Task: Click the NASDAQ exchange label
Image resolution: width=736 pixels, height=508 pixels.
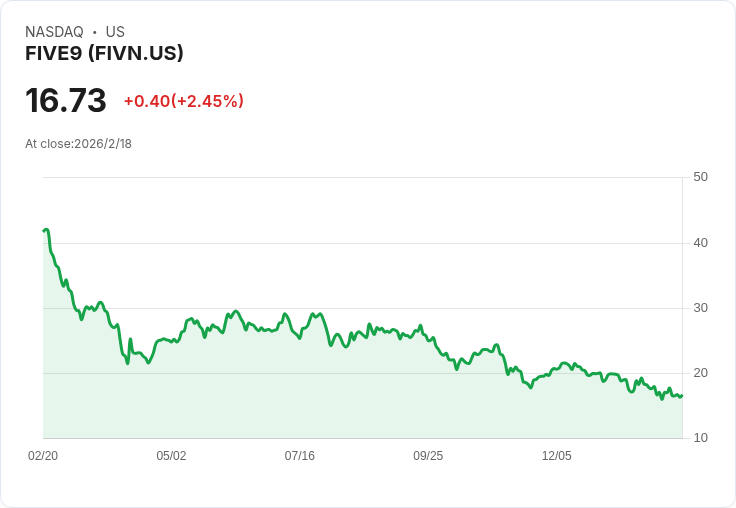Action: point(54,32)
